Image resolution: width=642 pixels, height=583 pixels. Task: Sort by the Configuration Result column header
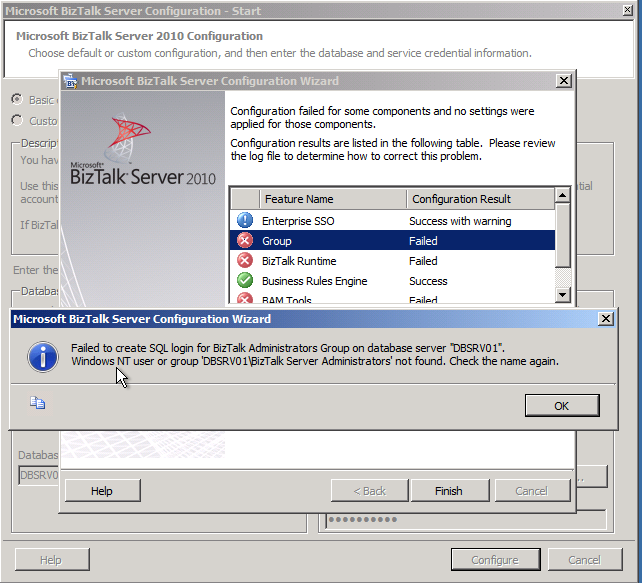[x=481, y=199]
